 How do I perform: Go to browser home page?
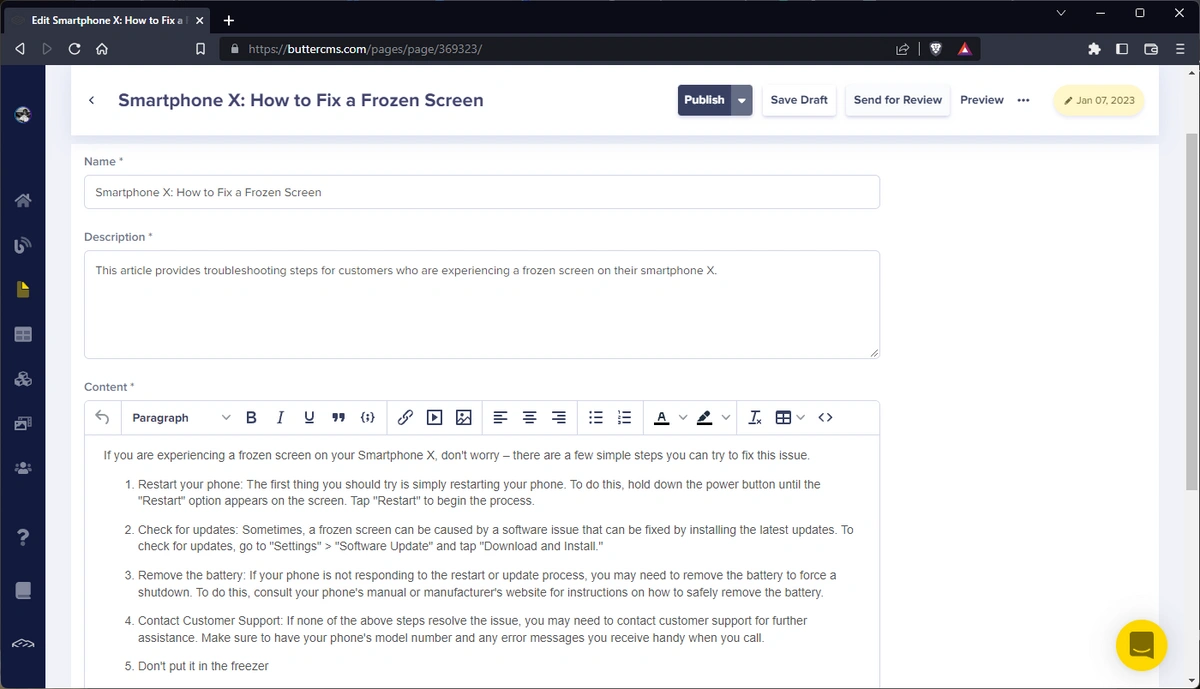[x=101, y=48]
